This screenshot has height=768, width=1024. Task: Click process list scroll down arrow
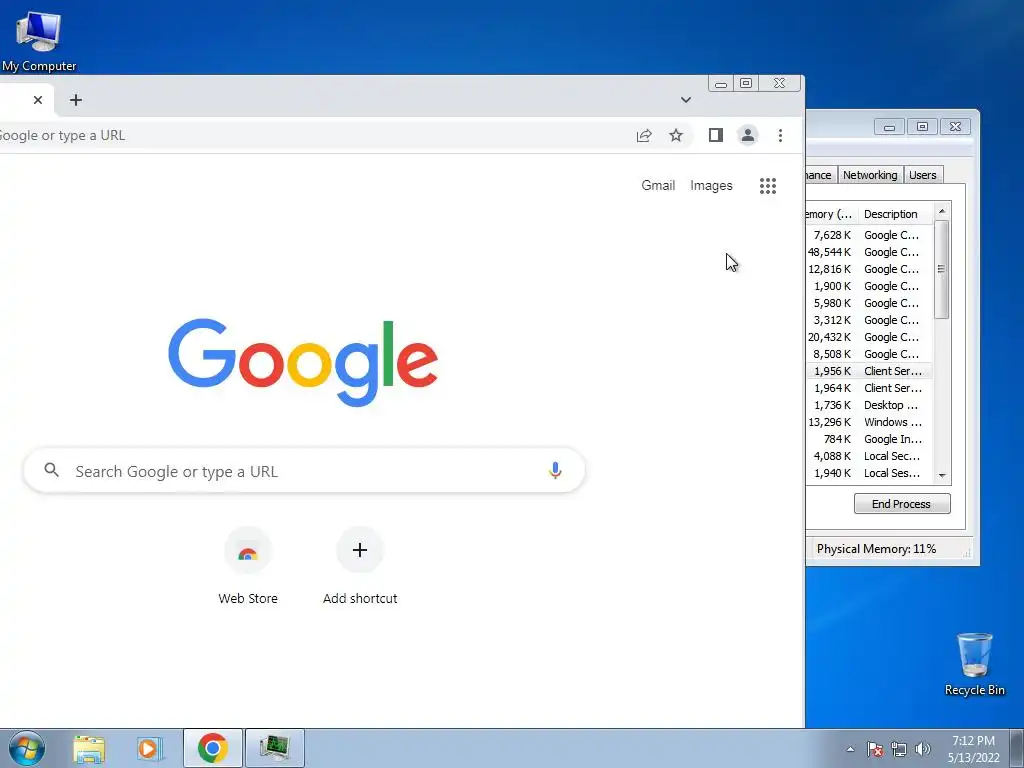[942, 475]
